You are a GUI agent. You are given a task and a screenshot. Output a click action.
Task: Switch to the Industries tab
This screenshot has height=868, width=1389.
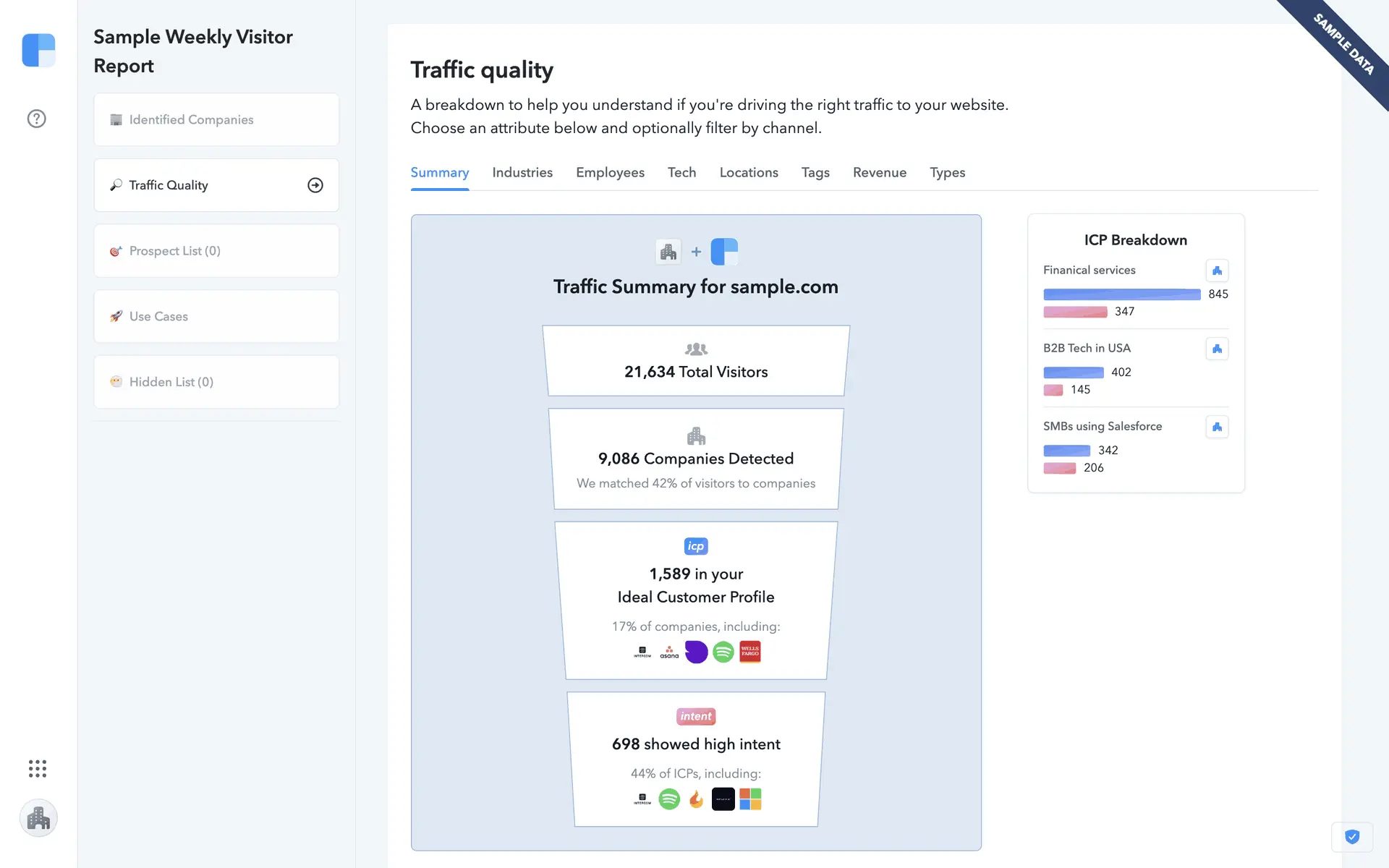522,173
